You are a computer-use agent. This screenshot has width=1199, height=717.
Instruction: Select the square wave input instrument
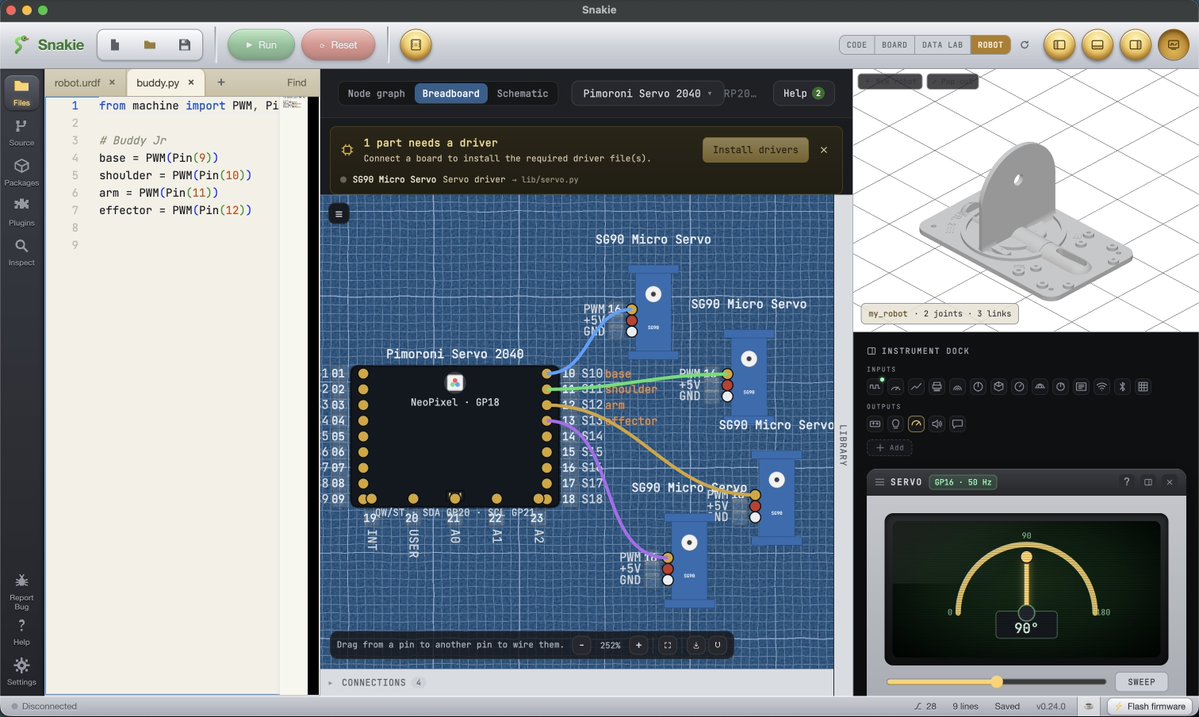875,387
